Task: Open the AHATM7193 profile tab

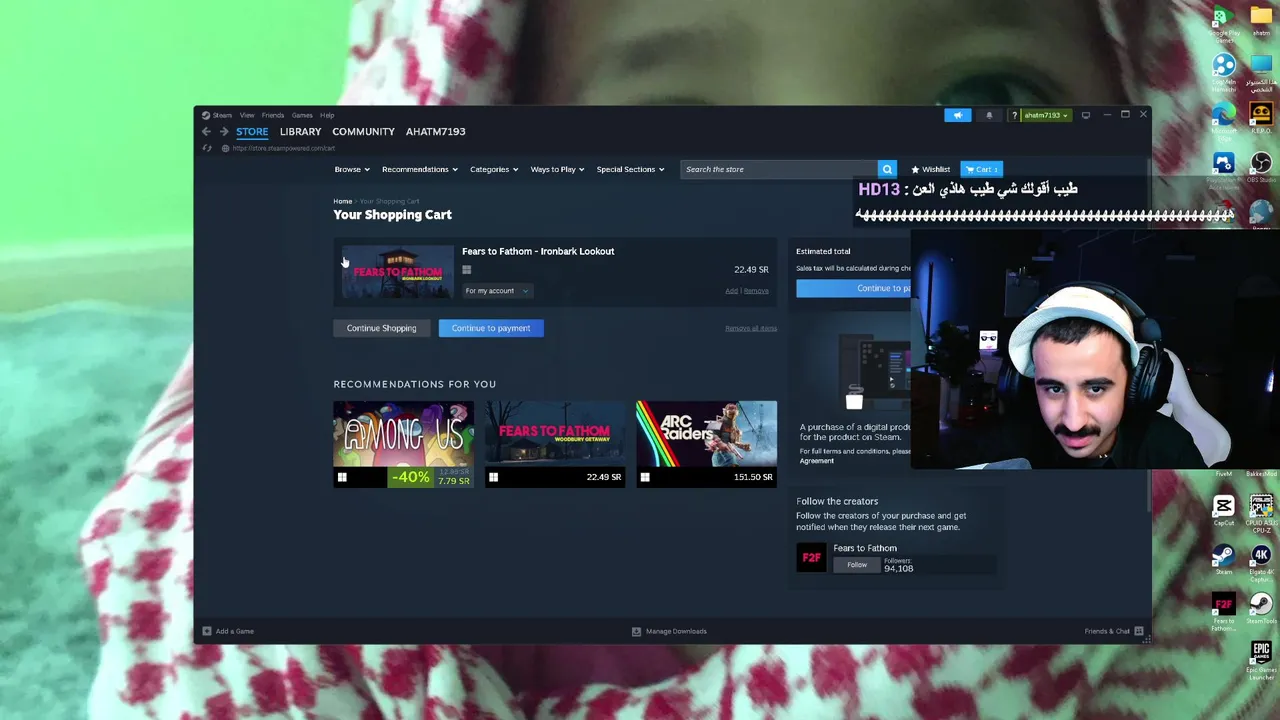Action: (x=435, y=132)
